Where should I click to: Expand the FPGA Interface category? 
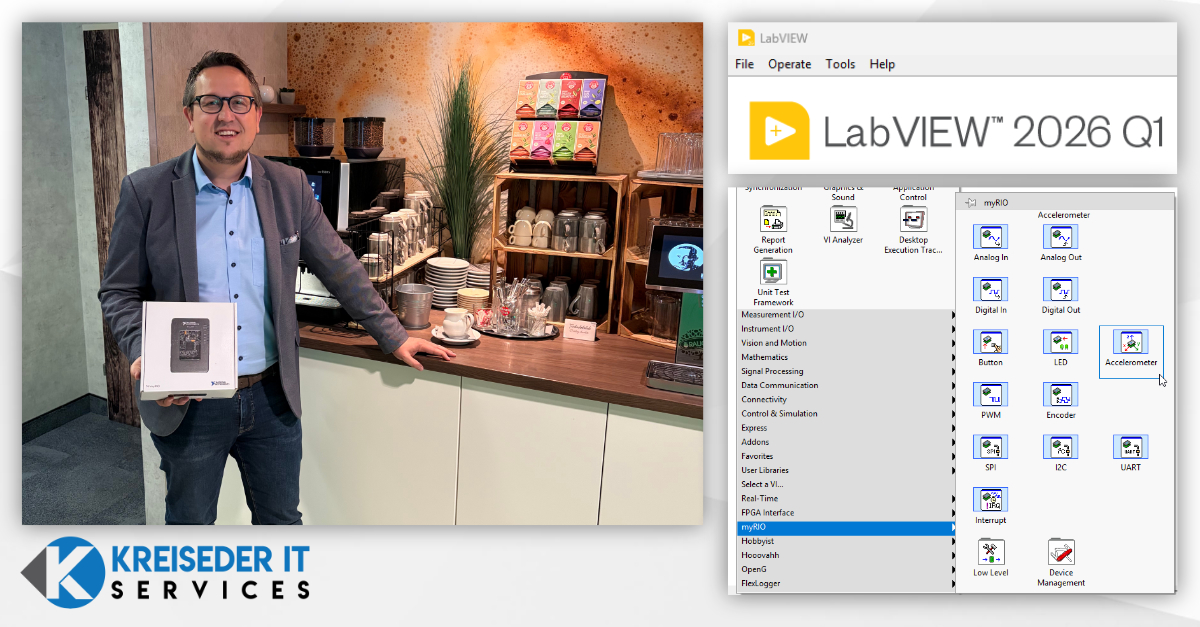845,513
